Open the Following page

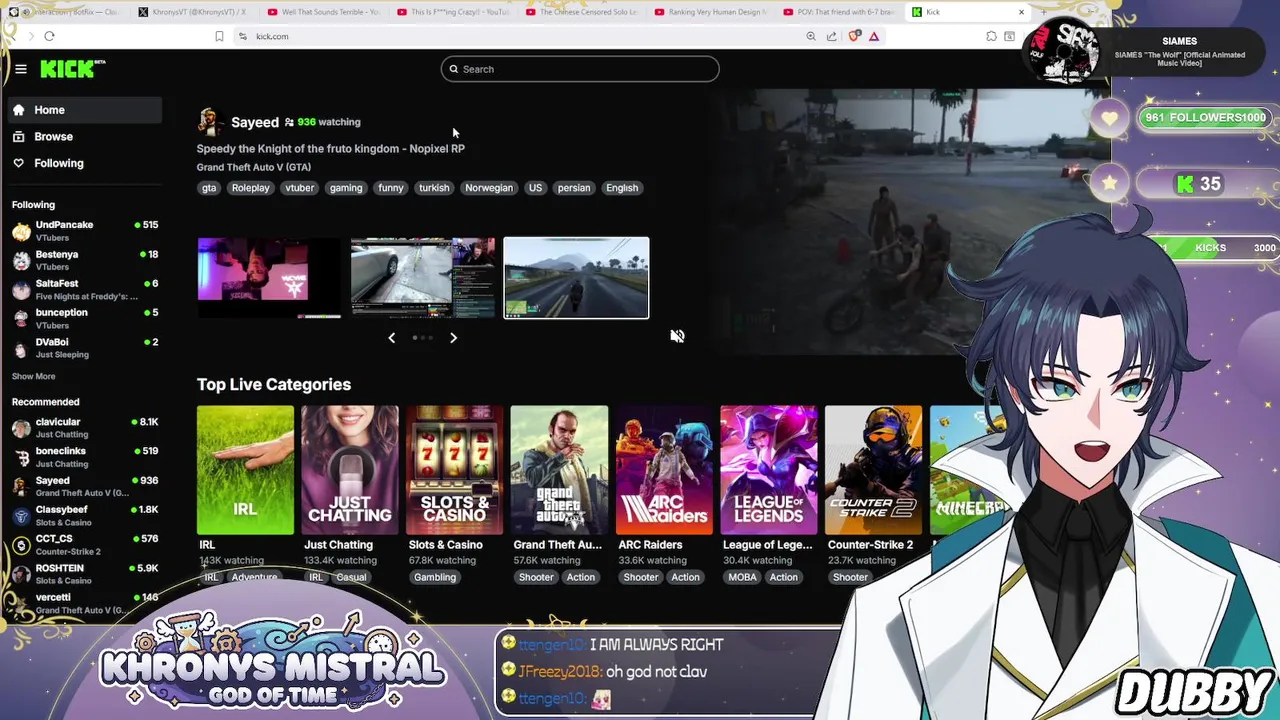pyautogui.click(x=84, y=163)
